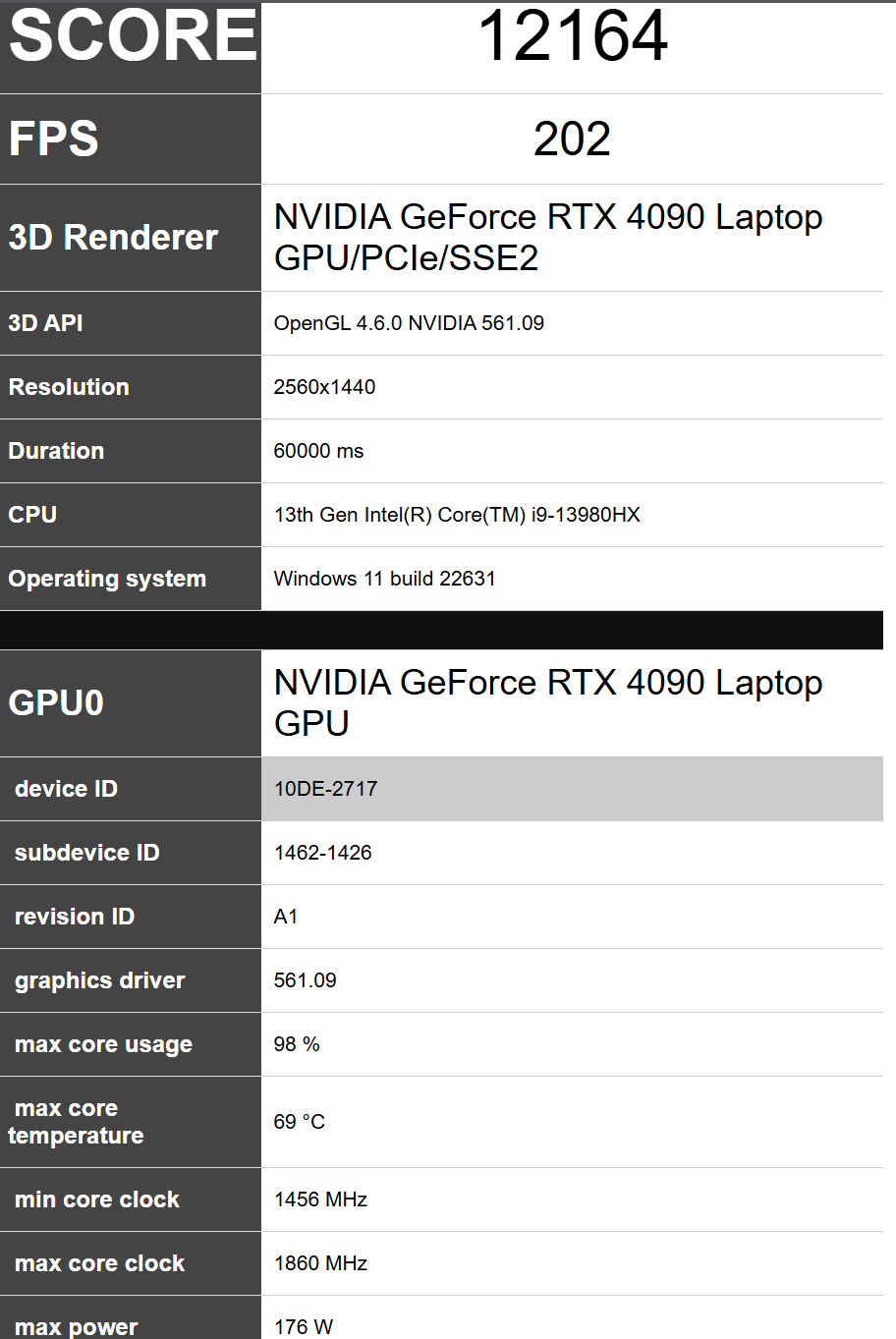This screenshot has width=896, height=1339.
Task: Select the graphics driver value 561.09
Action: [x=305, y=980]
